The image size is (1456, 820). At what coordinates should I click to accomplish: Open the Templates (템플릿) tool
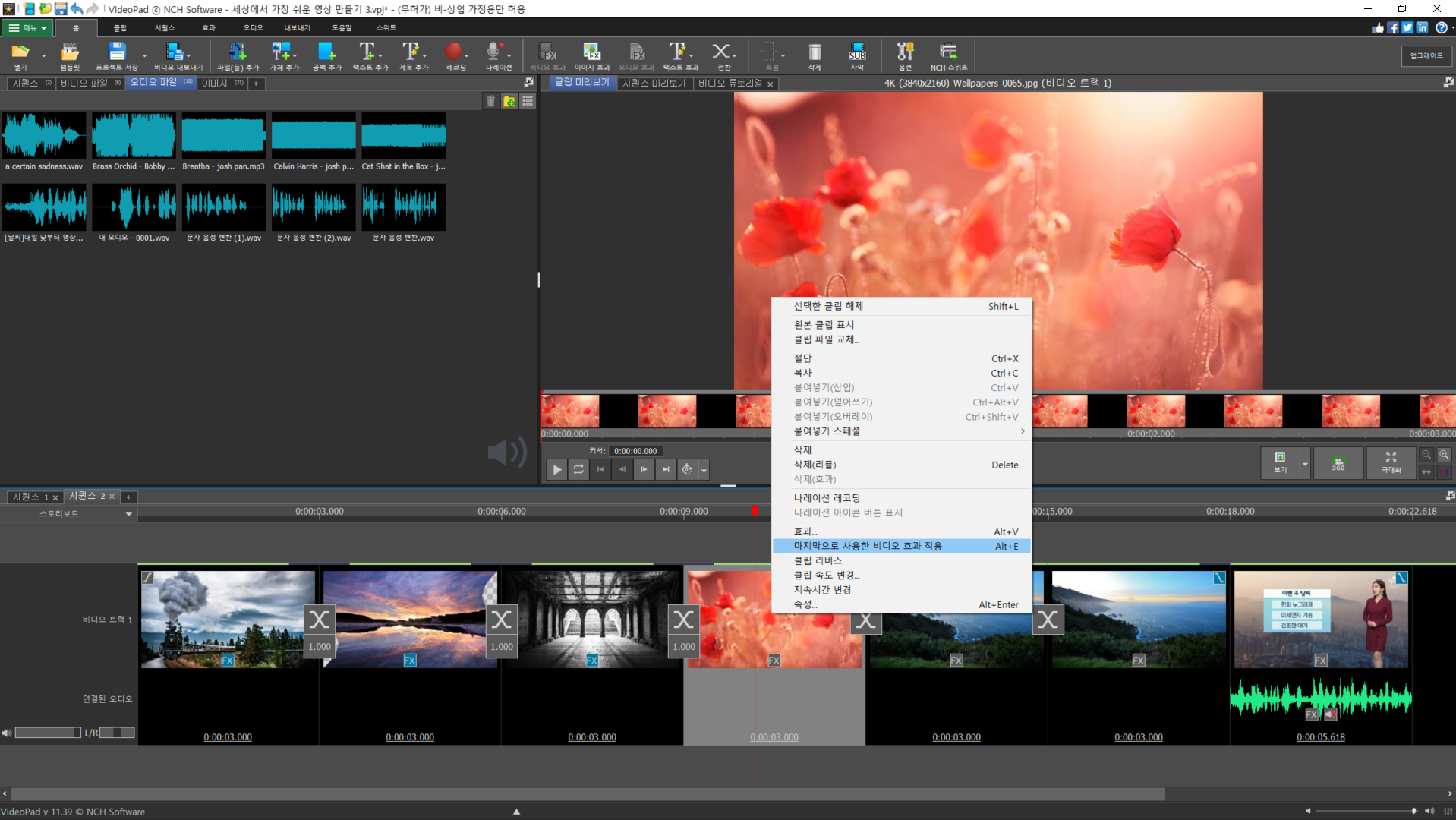pyautogui.click(x=70, y=55)
